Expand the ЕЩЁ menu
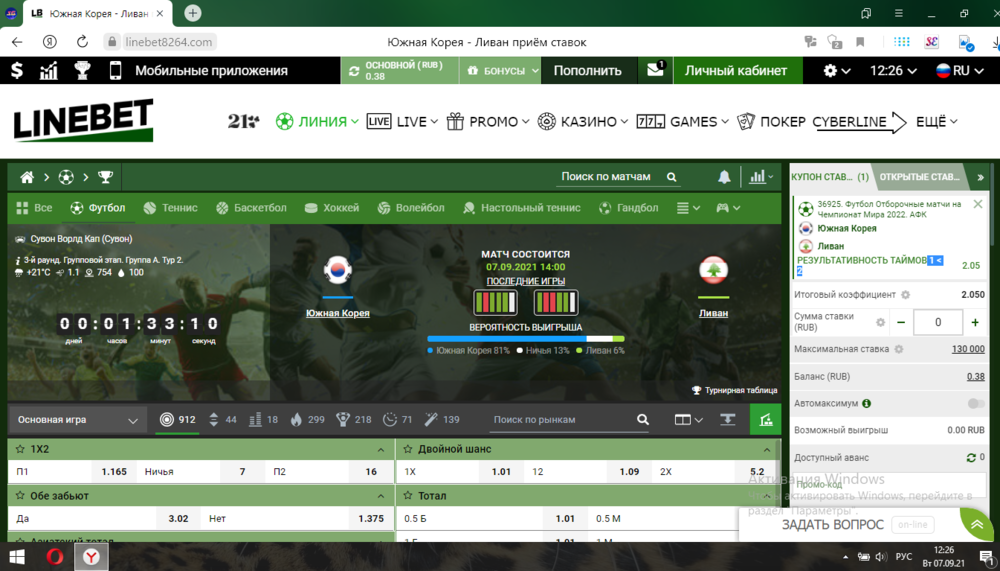The width and height of the screenshot is (1000, 571). point(937,121)
